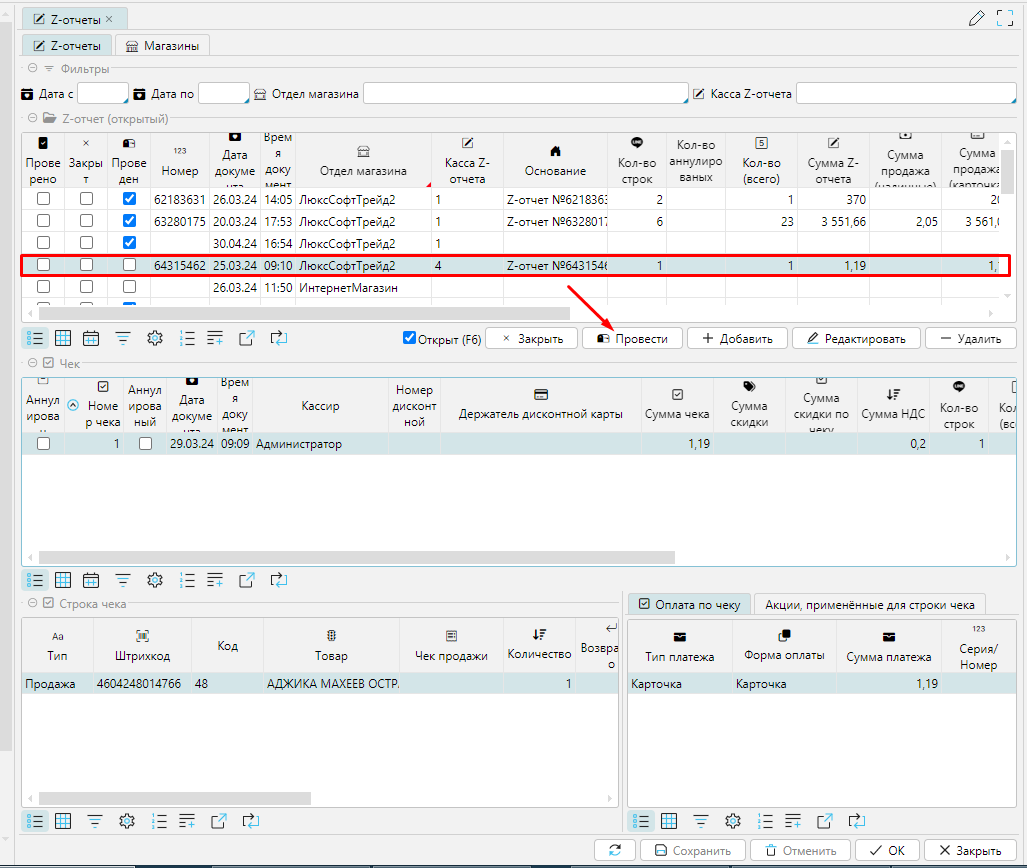Collapse the Строка чека section
Screen dimensions: 1027x868
pos(32,603)
